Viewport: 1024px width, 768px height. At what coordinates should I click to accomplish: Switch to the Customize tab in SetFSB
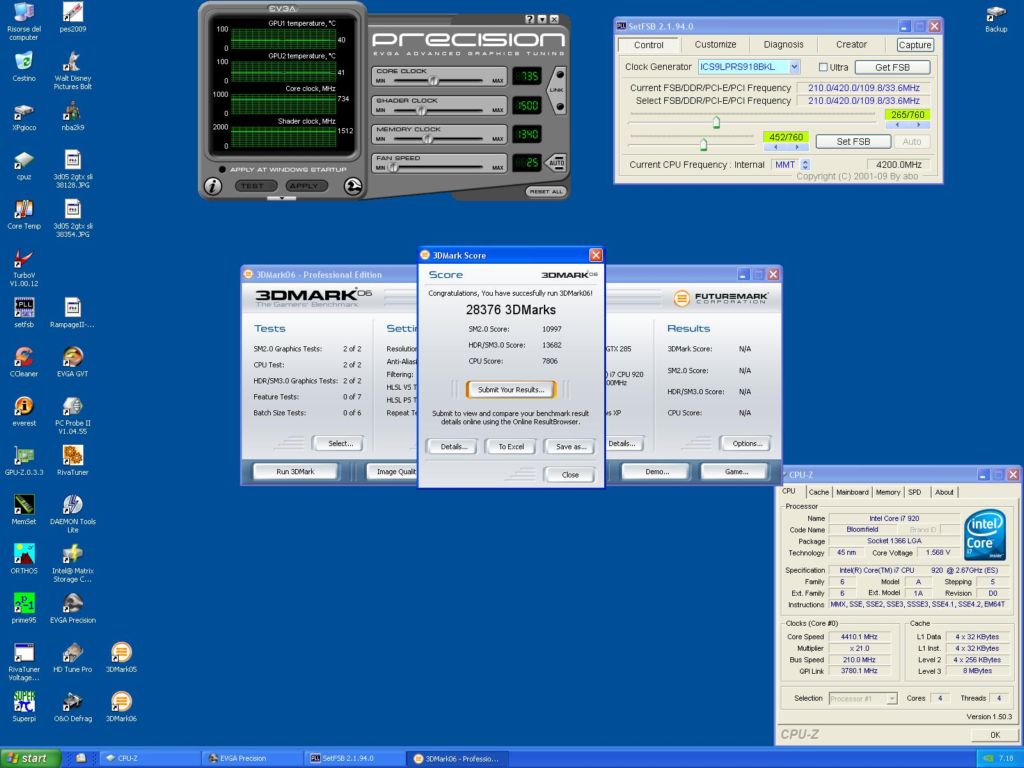(x=715, y=44)
